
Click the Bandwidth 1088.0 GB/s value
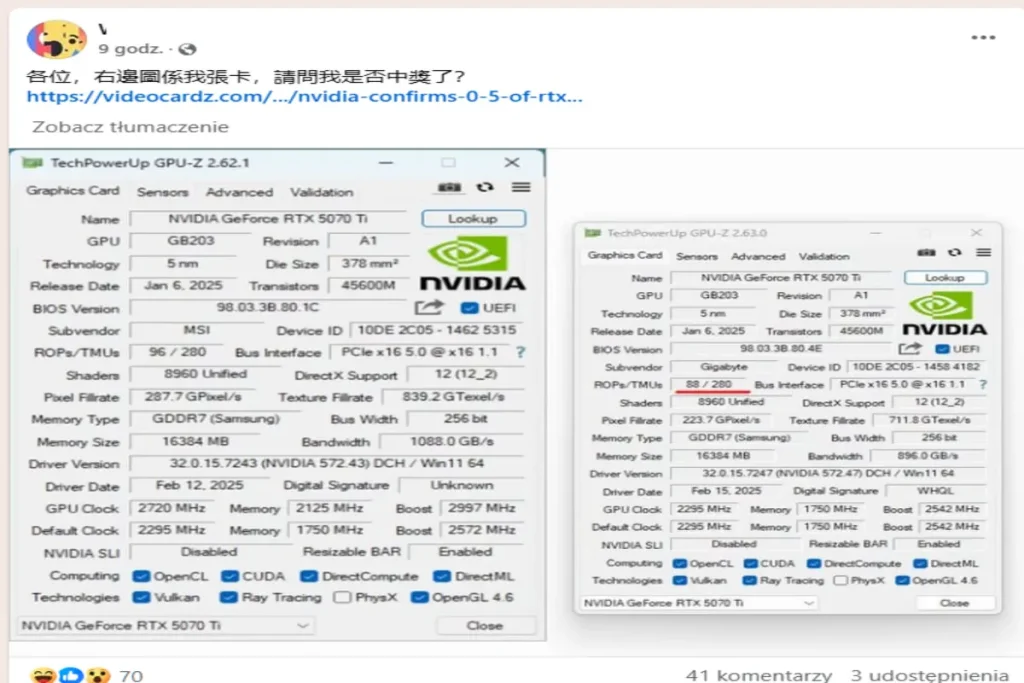click(452, 441)
